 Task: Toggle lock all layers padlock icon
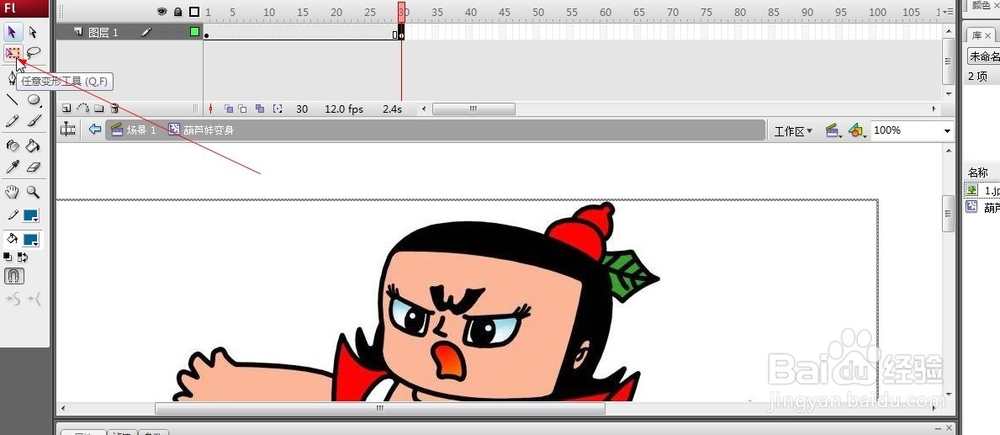point(178,11)
